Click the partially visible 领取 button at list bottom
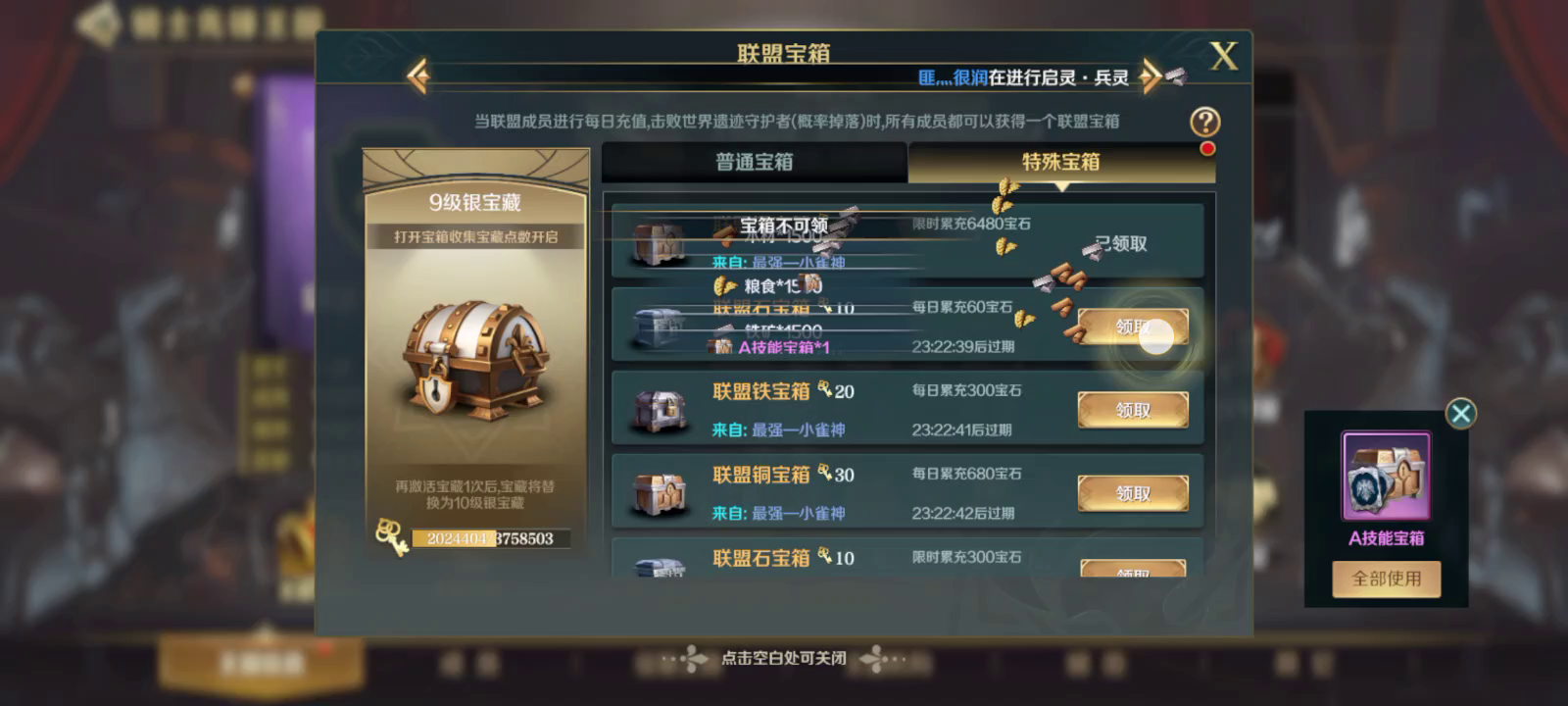This screenshot has height=706, width=1568. click(x=1133, y=569)
